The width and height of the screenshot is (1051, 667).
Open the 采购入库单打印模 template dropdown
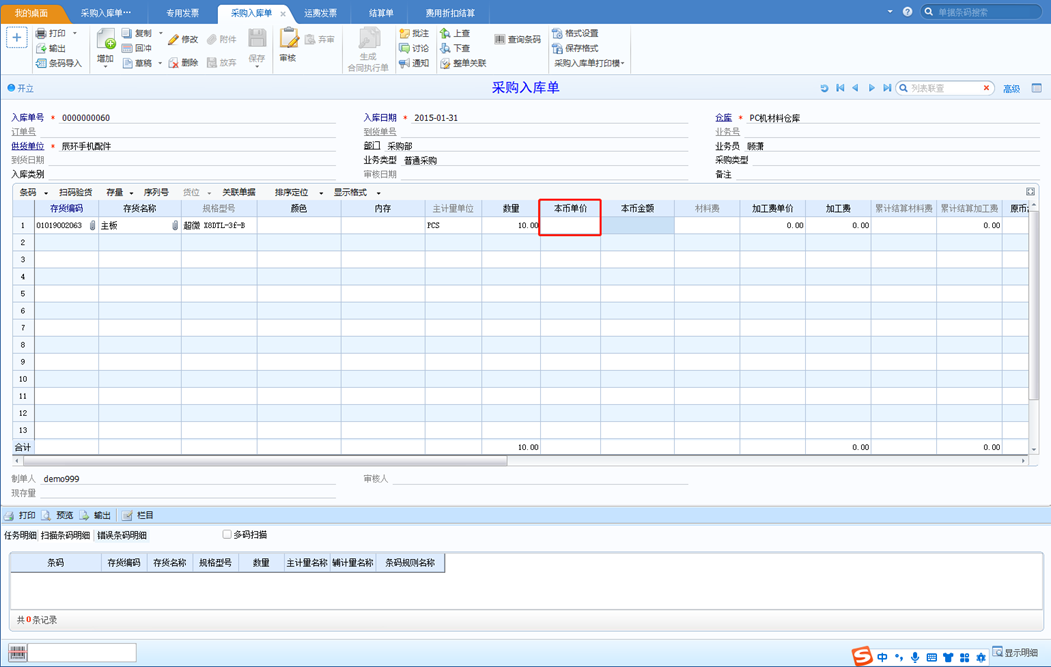point(589,63)
